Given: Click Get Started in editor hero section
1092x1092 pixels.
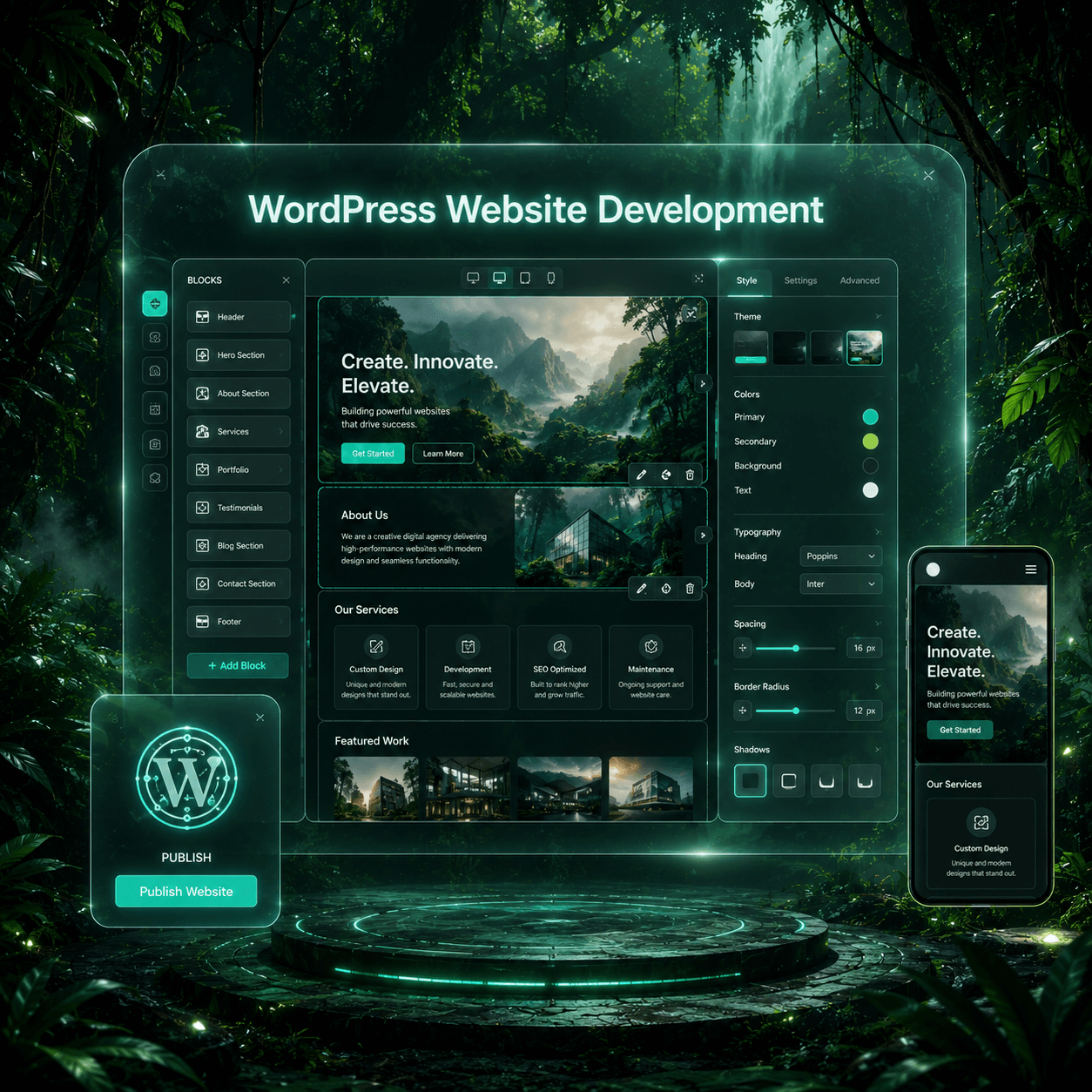Looking at the screenshot, I should tap(373, 454).
